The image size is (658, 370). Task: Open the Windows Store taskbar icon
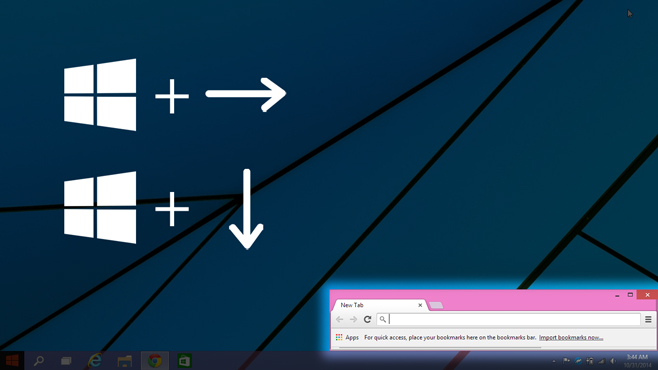pos(184,361)
